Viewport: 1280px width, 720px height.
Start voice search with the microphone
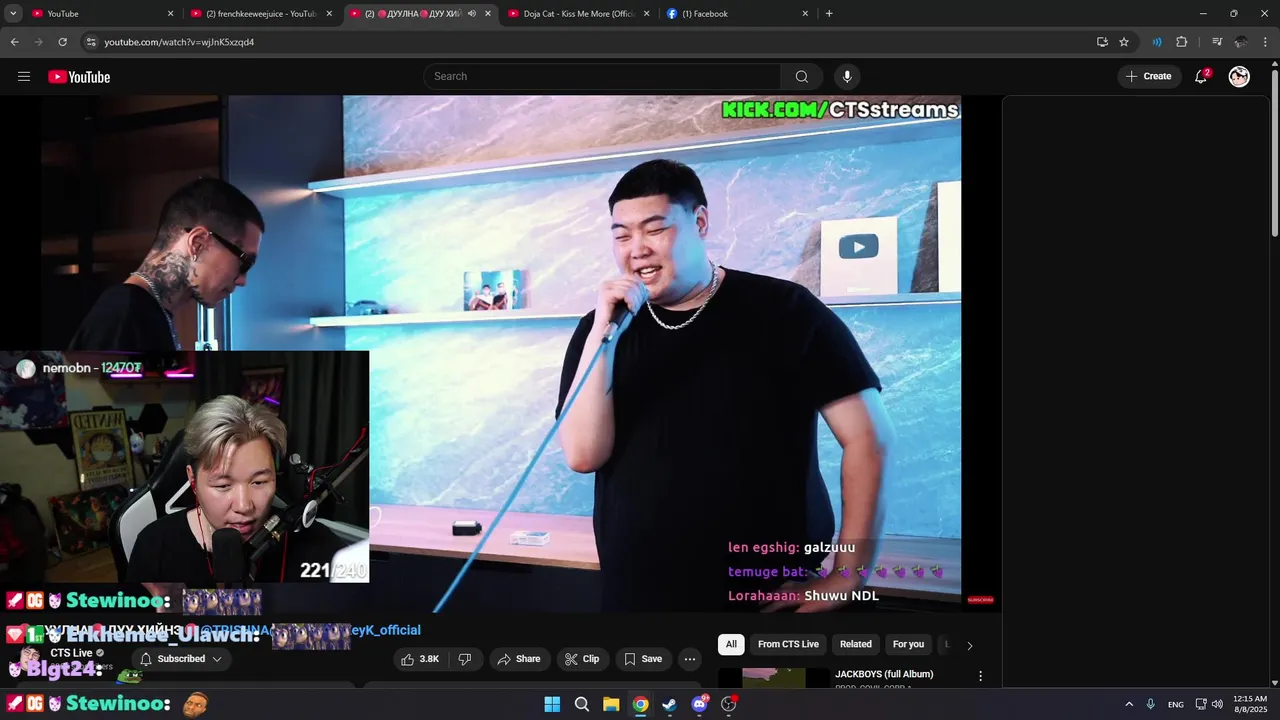point(847,77)
